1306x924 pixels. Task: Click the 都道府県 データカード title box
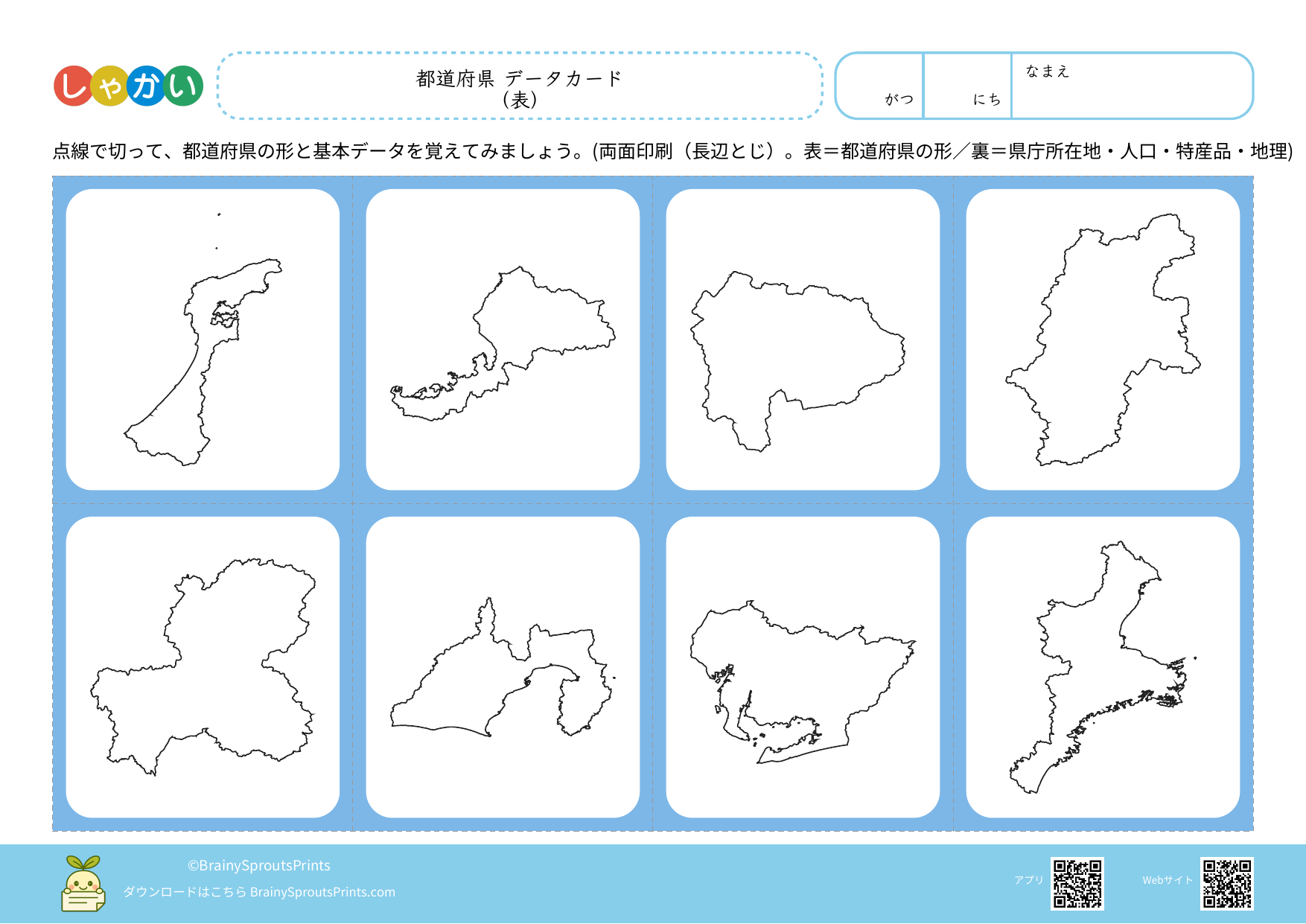pyautogui.click(x=520, y=86)
